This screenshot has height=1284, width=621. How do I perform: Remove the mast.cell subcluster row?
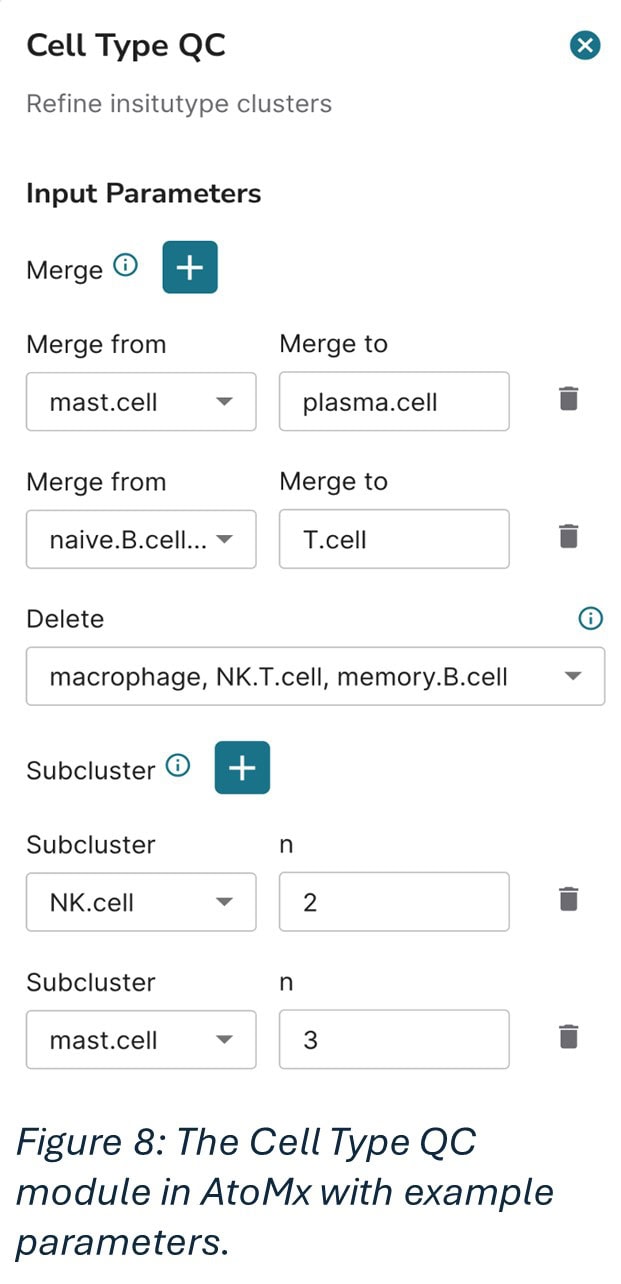point(568,1037)
